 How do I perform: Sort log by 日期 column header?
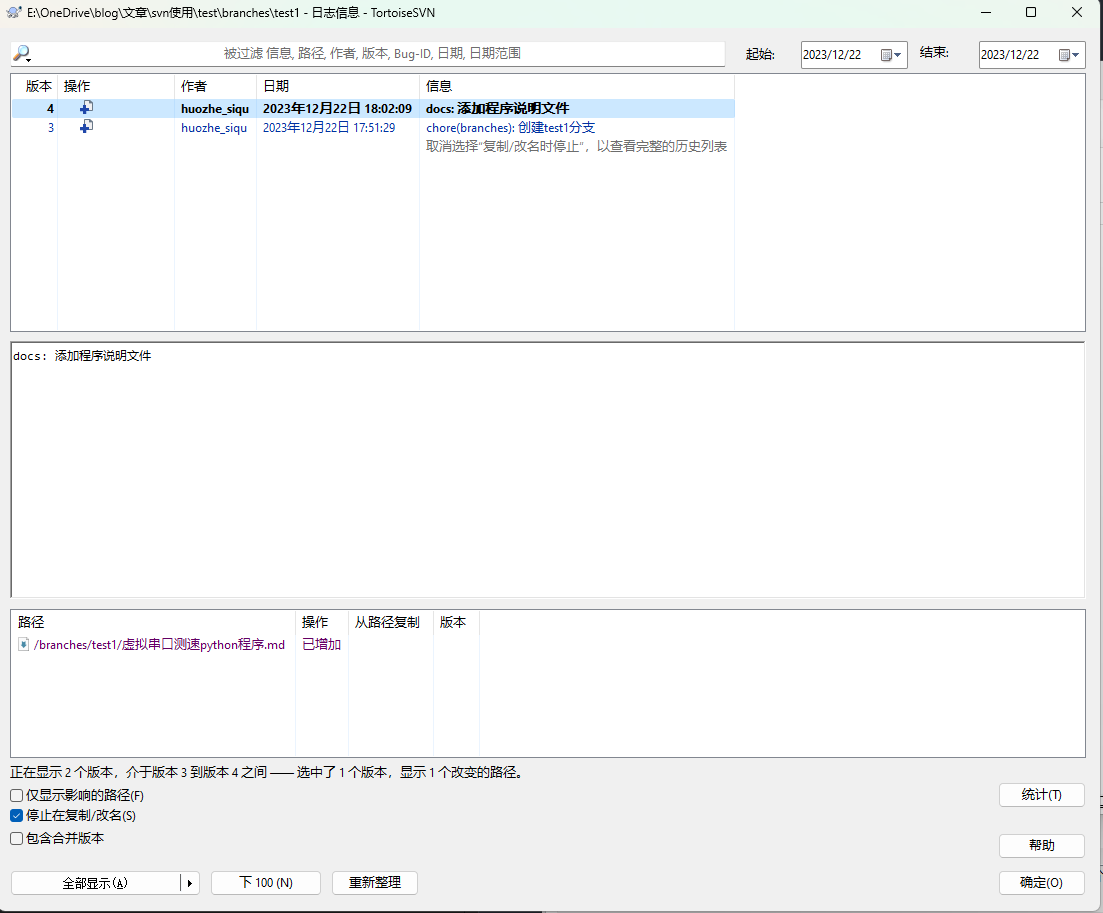tap(276, 86)
